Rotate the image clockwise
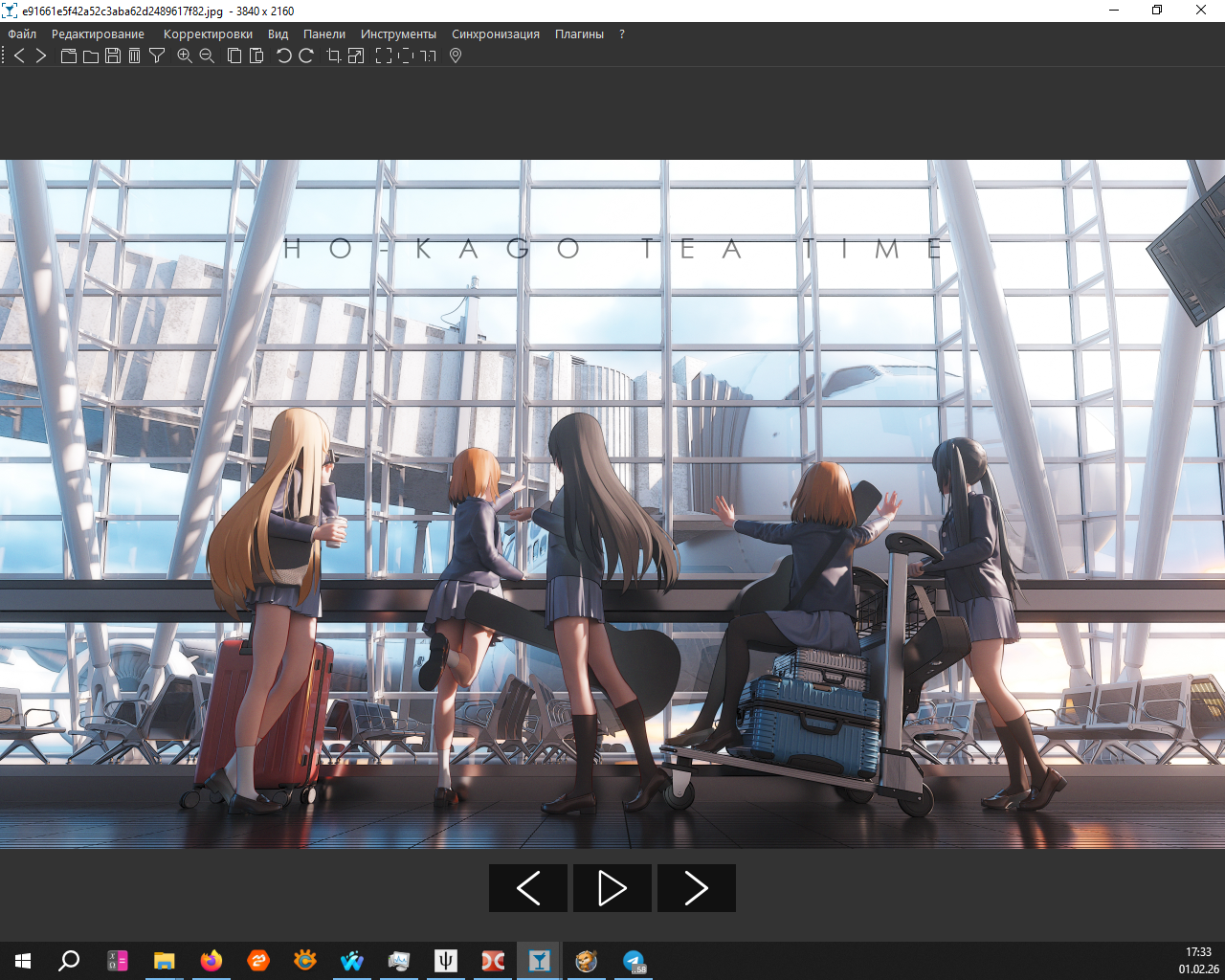The height and width of the screenshot is (980, 1225). coord(306,56)
